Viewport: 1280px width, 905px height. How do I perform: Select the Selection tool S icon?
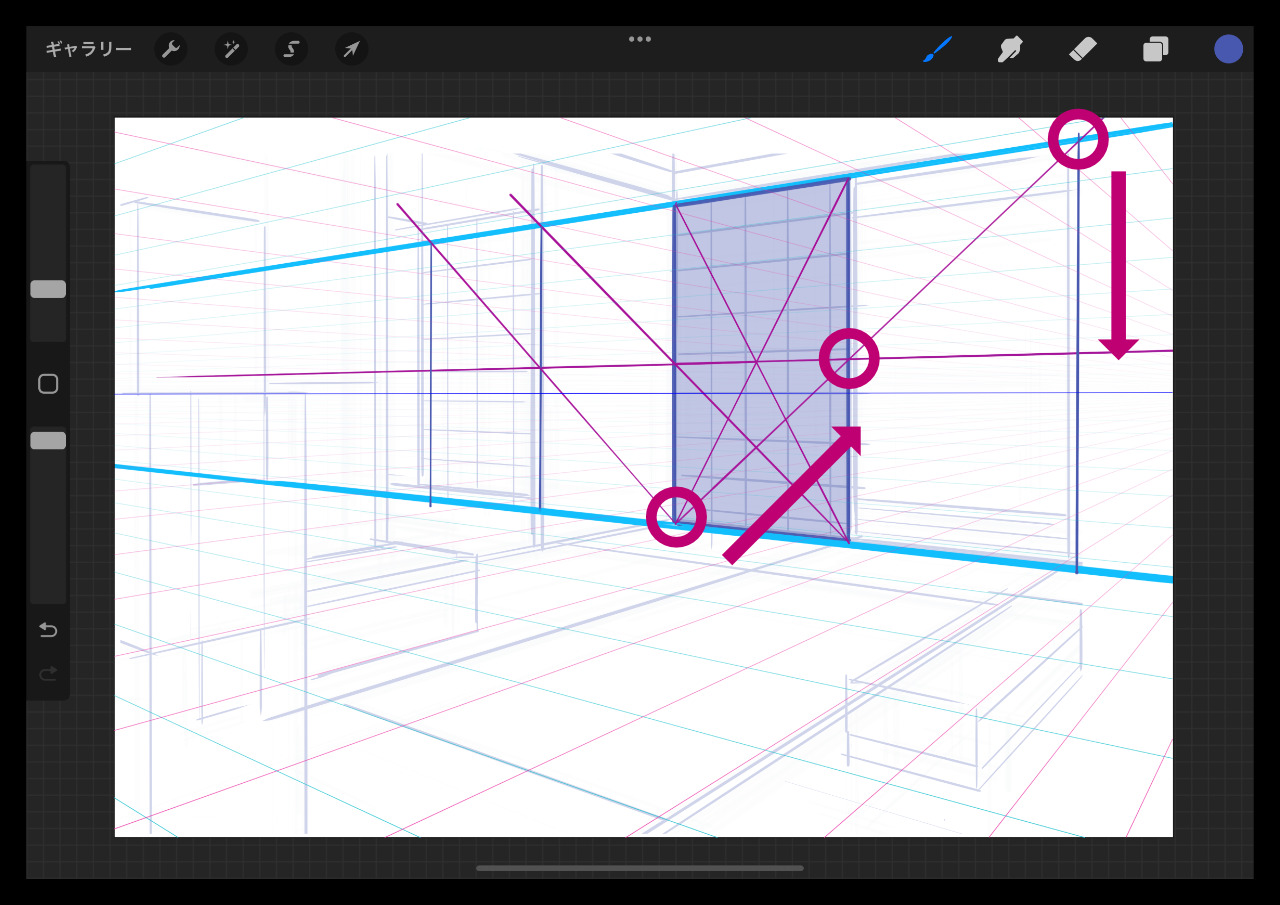click(292, 49)
